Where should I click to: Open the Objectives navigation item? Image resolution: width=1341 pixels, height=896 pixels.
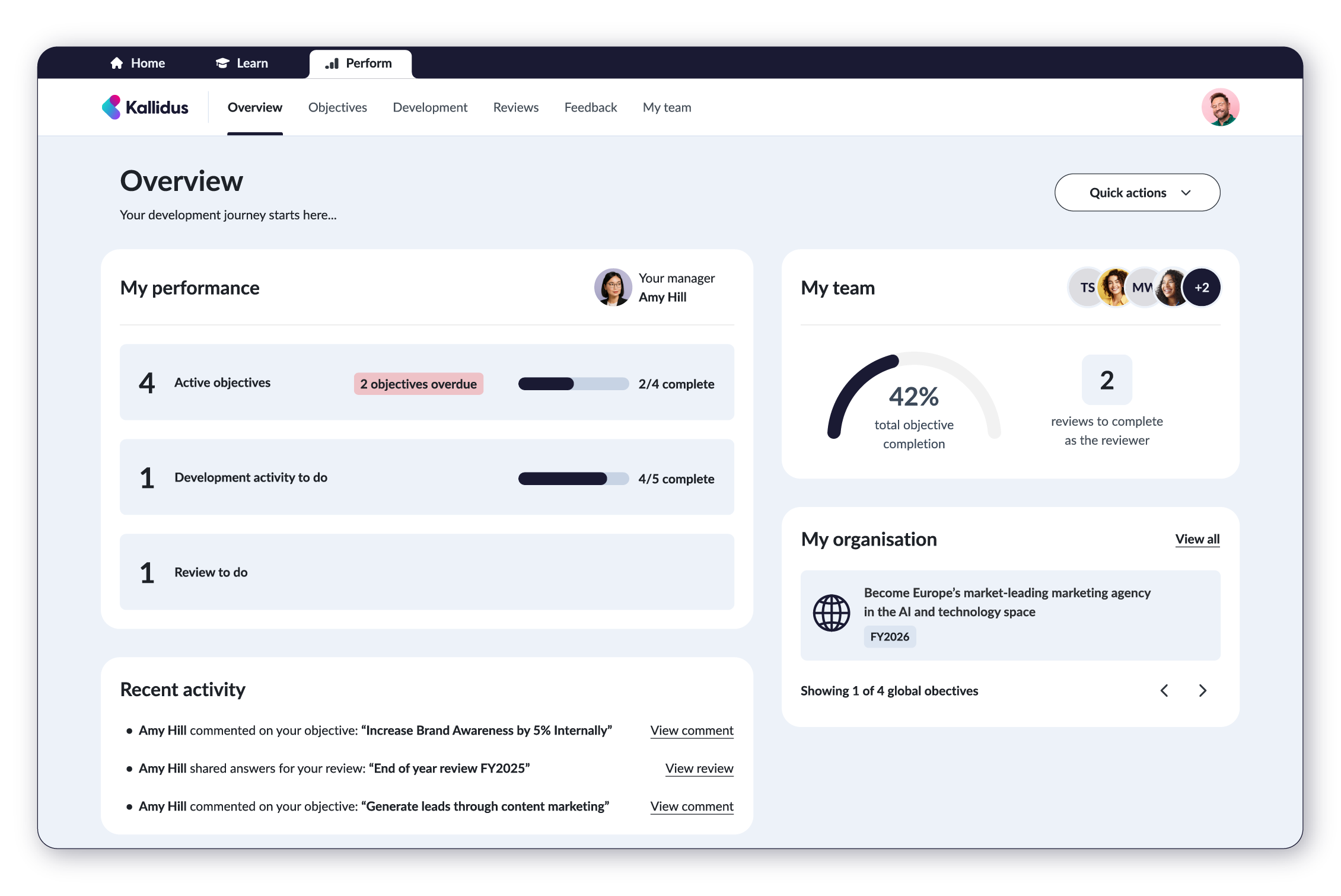[x=337, y=107]
